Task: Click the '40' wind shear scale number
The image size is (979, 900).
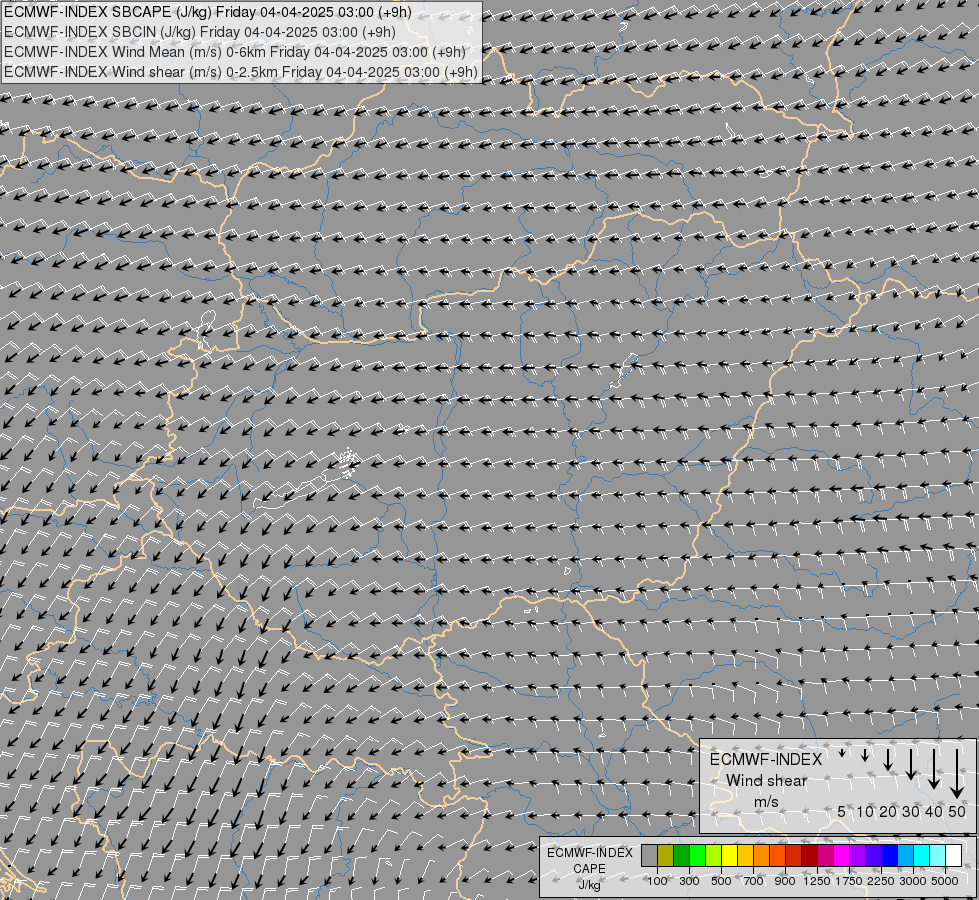Action: click(933, 811)
